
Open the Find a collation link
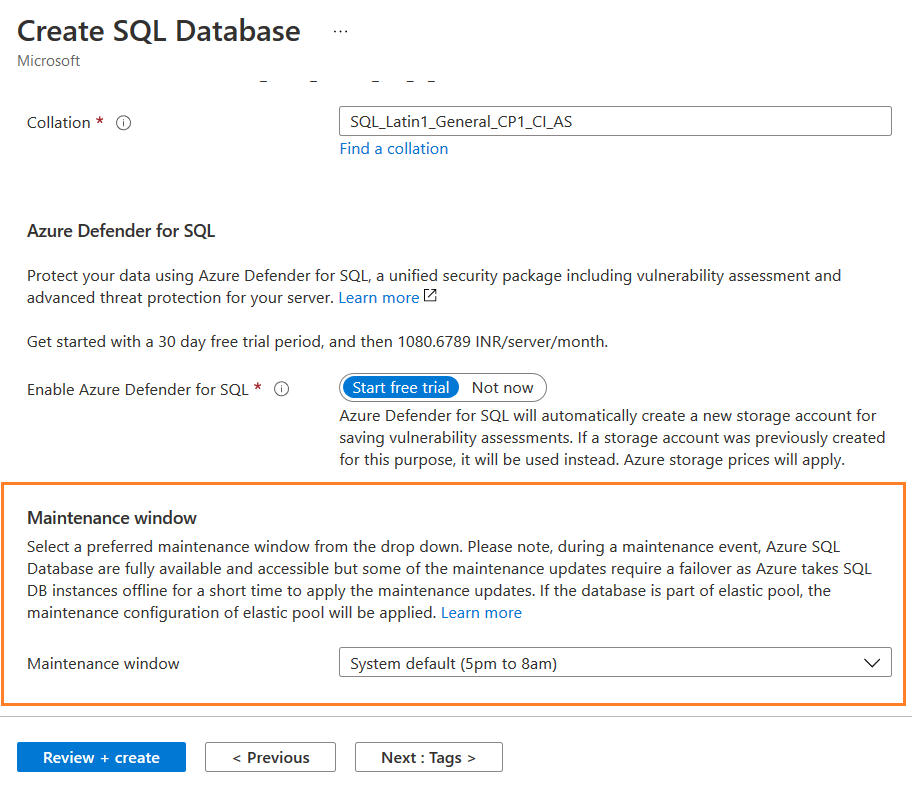[393, 149]
